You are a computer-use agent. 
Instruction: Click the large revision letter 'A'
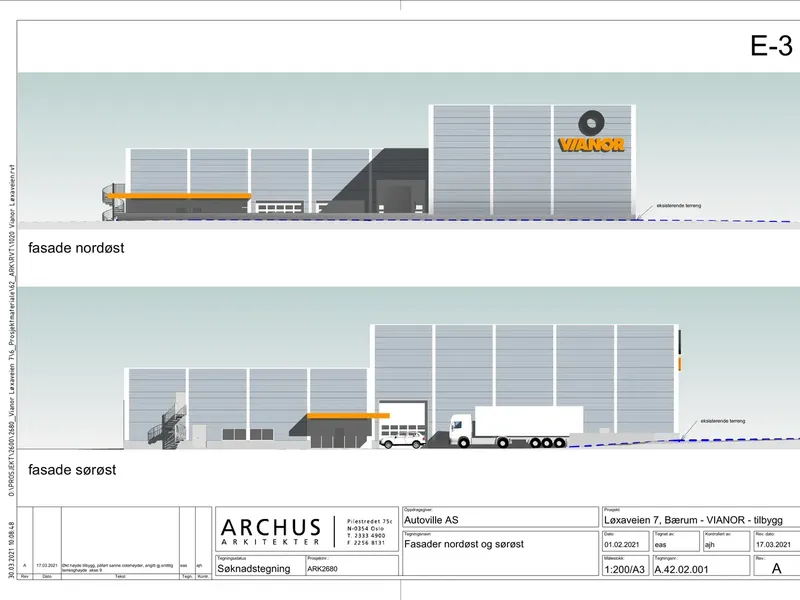(777, 569)
